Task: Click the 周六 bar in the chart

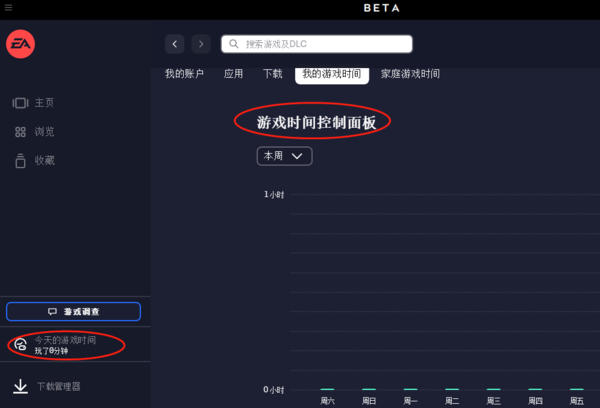Action: 327,389
